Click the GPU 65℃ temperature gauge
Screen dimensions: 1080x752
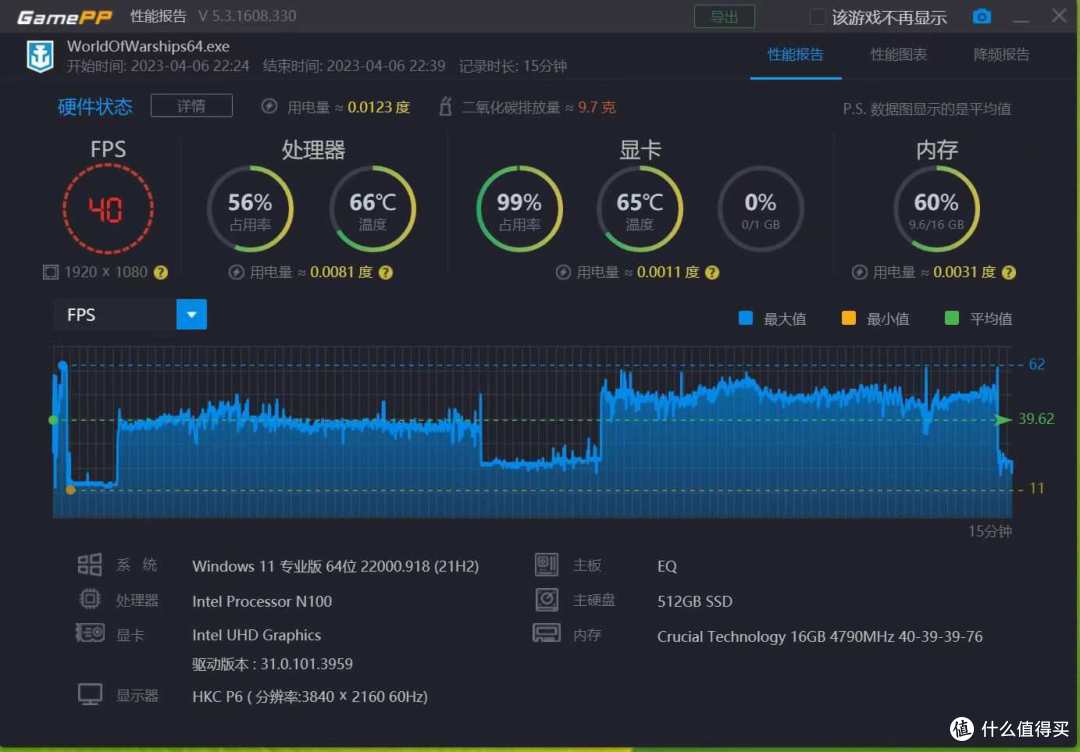click(640, 209)
